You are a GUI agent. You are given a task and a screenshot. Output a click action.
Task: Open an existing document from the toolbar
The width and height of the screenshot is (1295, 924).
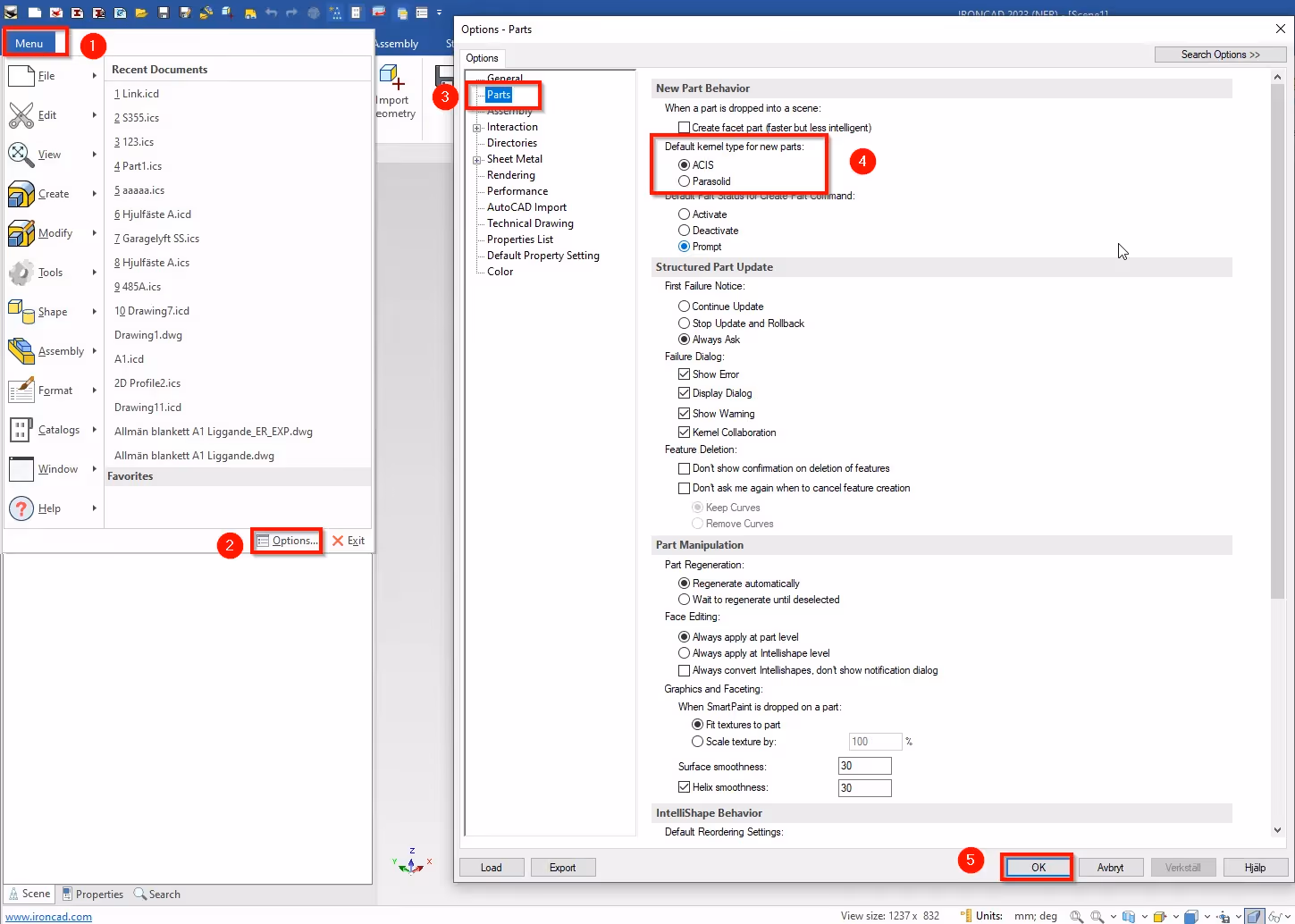tap(141, 13)
